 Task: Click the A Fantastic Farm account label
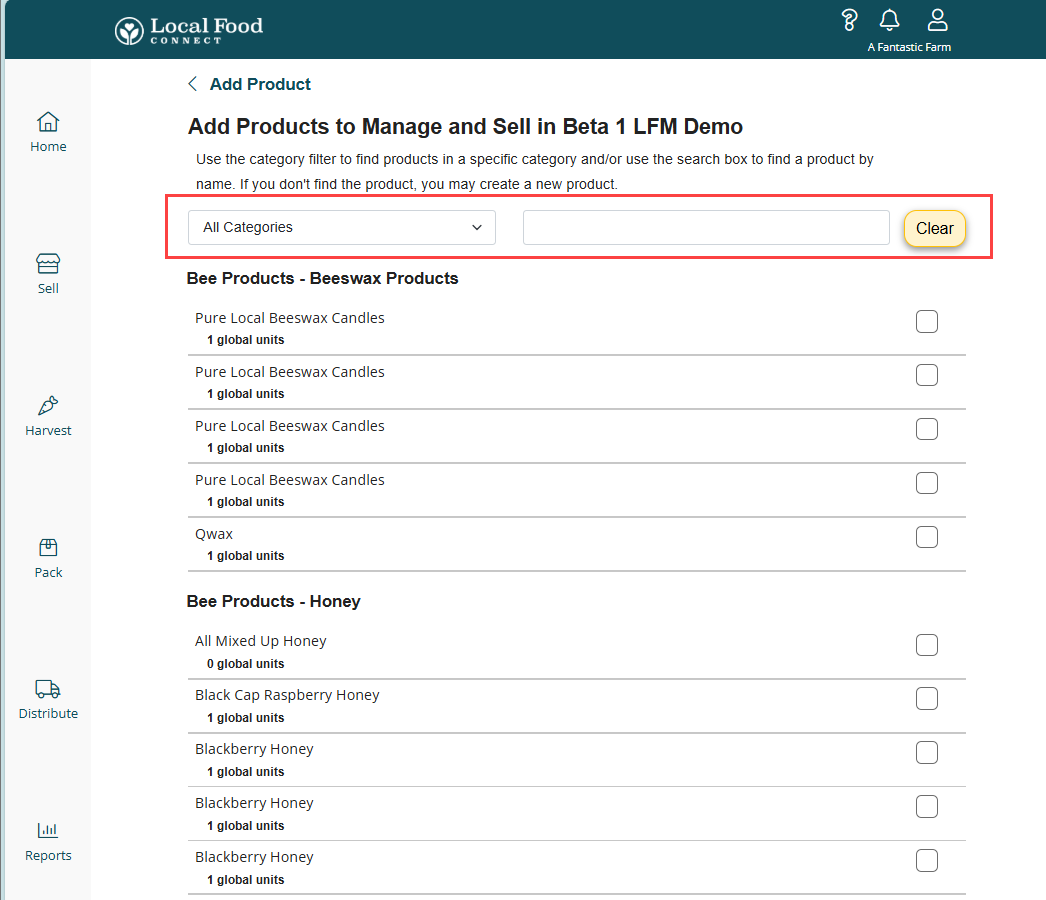coord(909,47)
